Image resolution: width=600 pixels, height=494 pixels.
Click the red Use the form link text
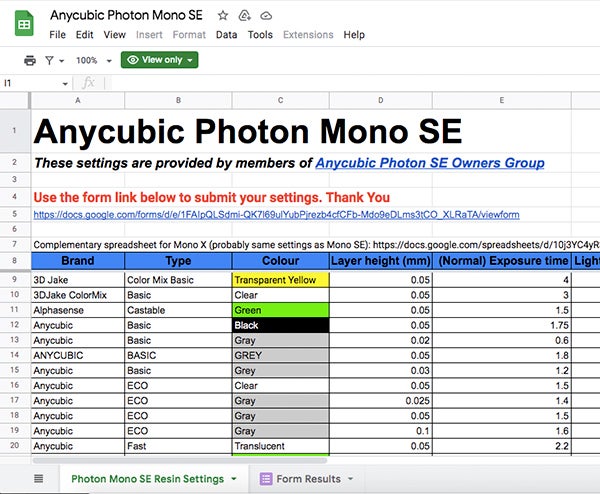coord(212,197)
